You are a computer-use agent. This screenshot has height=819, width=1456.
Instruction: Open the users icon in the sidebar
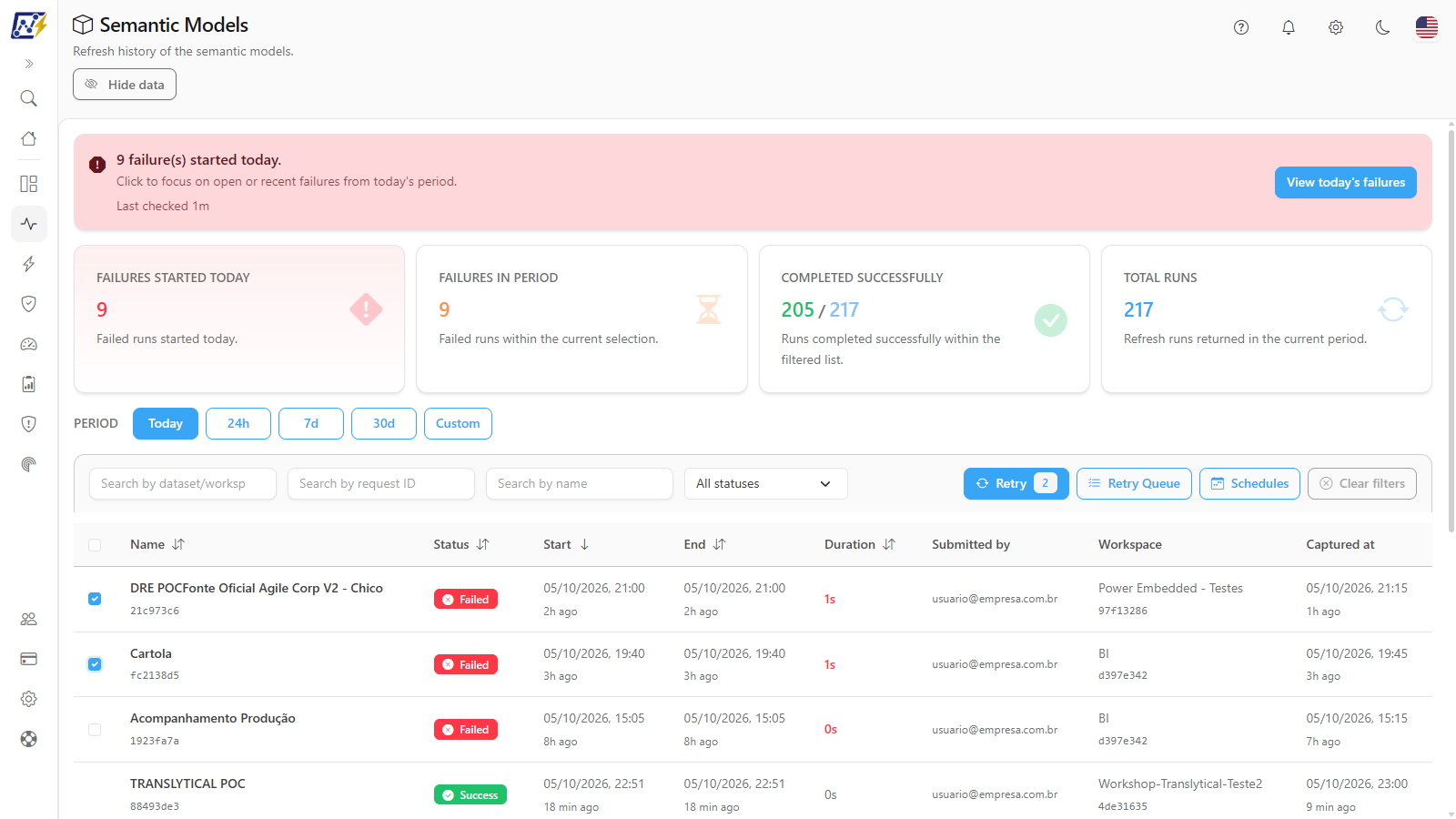(x=29, y=619)
